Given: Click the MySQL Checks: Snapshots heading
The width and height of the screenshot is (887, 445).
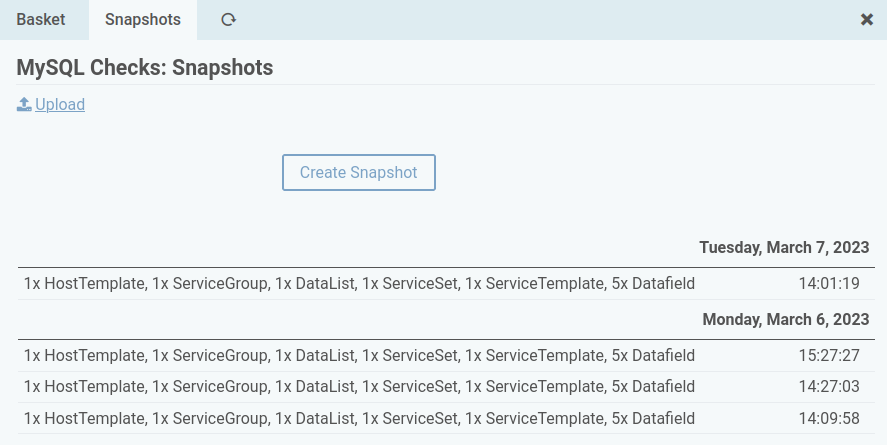Looking at the screenshot, I should click(x=145, y=68).
